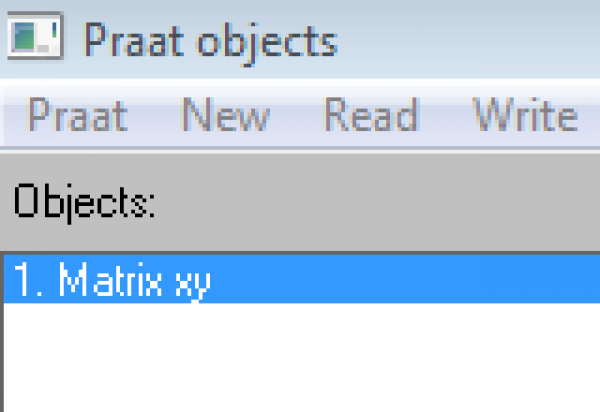This screenshot has height=412, width=600.
Task: Click the left edge of the objects list
Action: pyautogui.click(x=6, y=350)
